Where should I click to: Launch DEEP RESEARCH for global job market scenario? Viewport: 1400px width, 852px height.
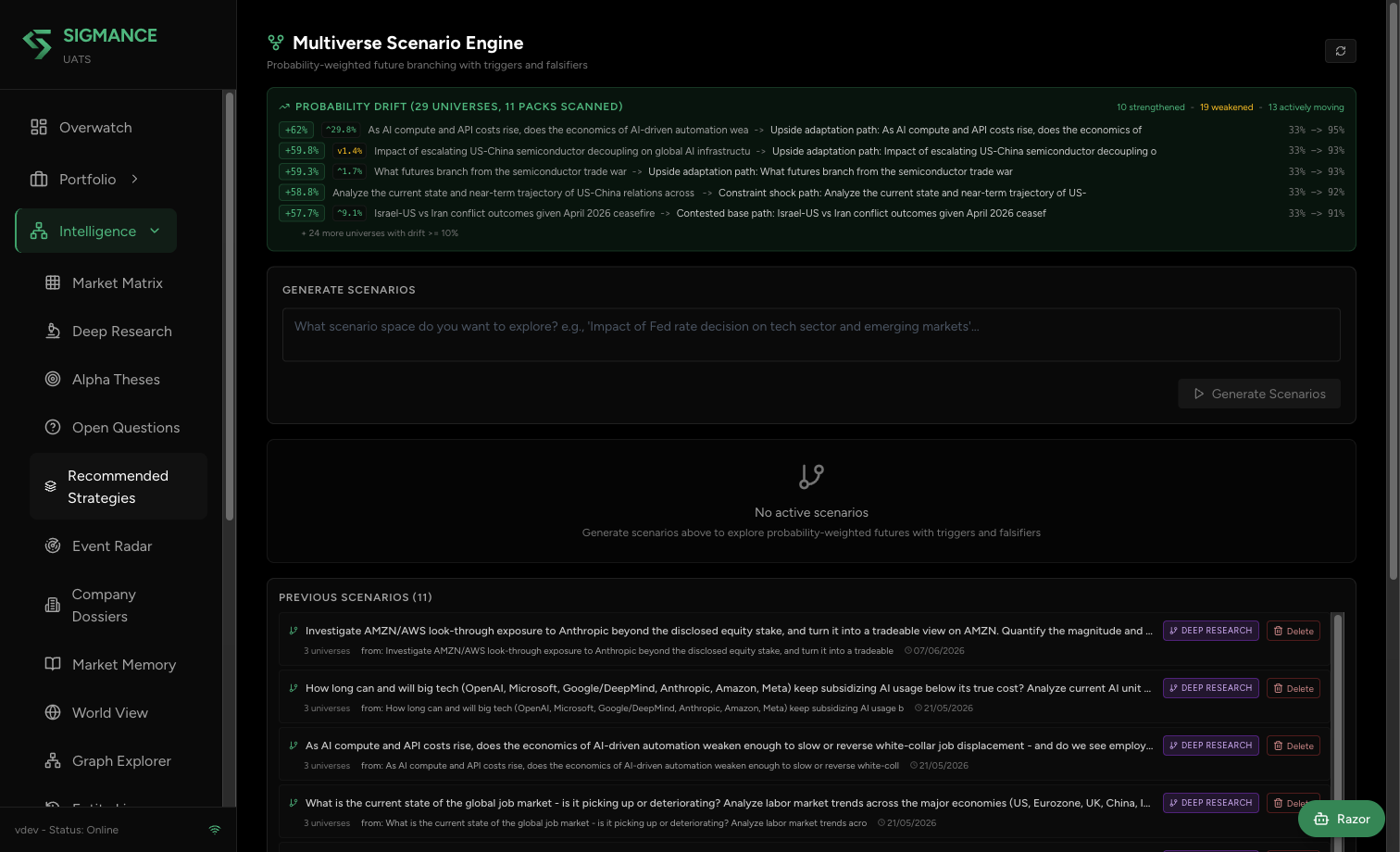pyautogui.click(x=1210, y=803)
